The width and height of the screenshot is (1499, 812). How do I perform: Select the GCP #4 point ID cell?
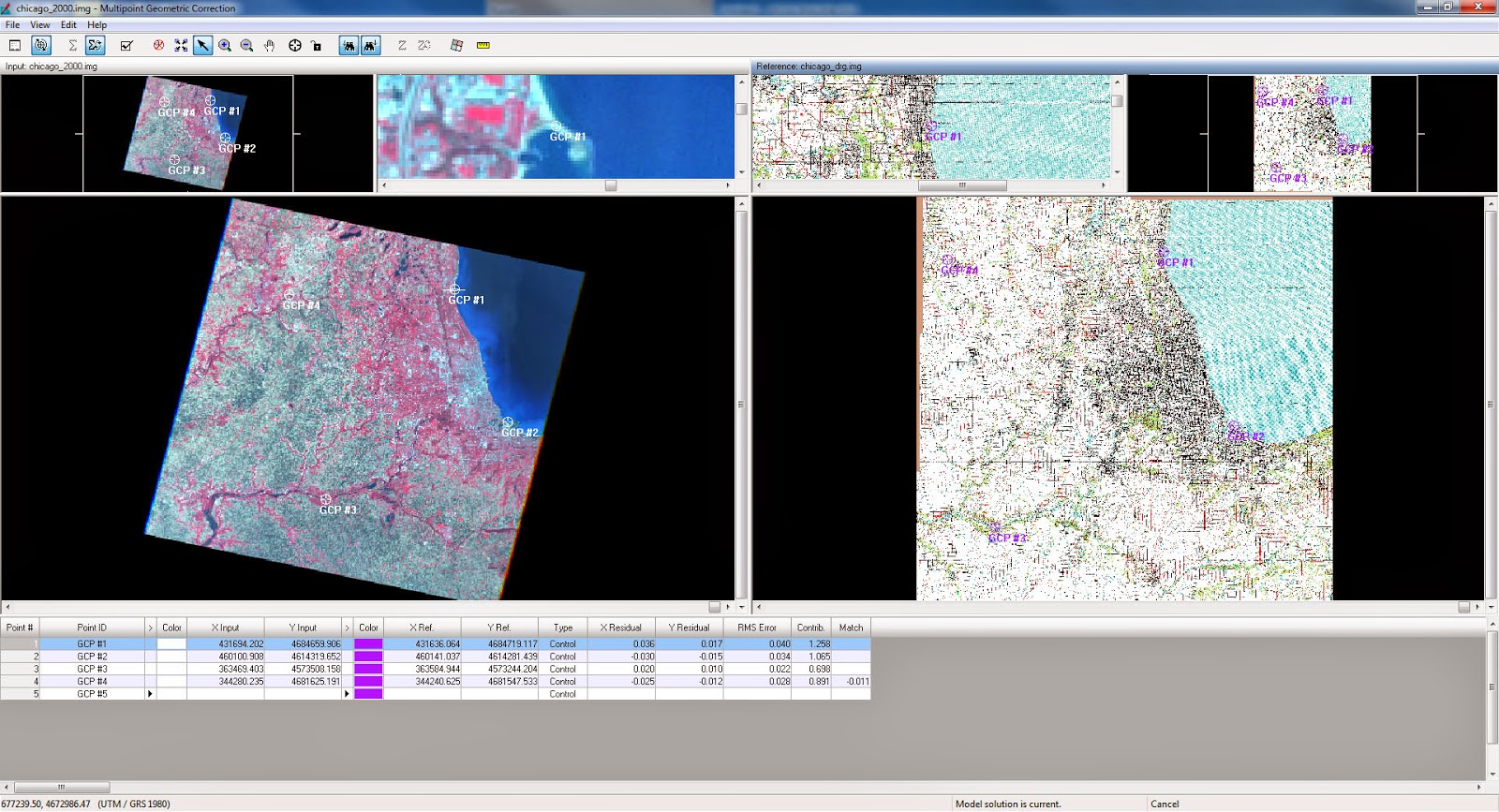tap(92, 681)
